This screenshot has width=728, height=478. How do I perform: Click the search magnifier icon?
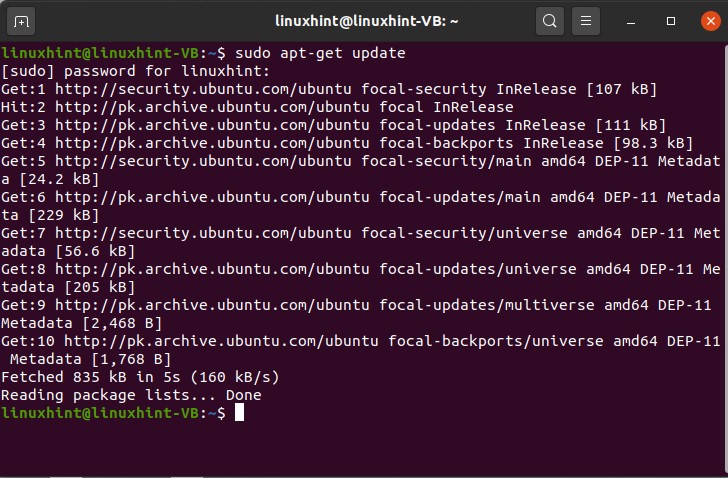point(549,20)
